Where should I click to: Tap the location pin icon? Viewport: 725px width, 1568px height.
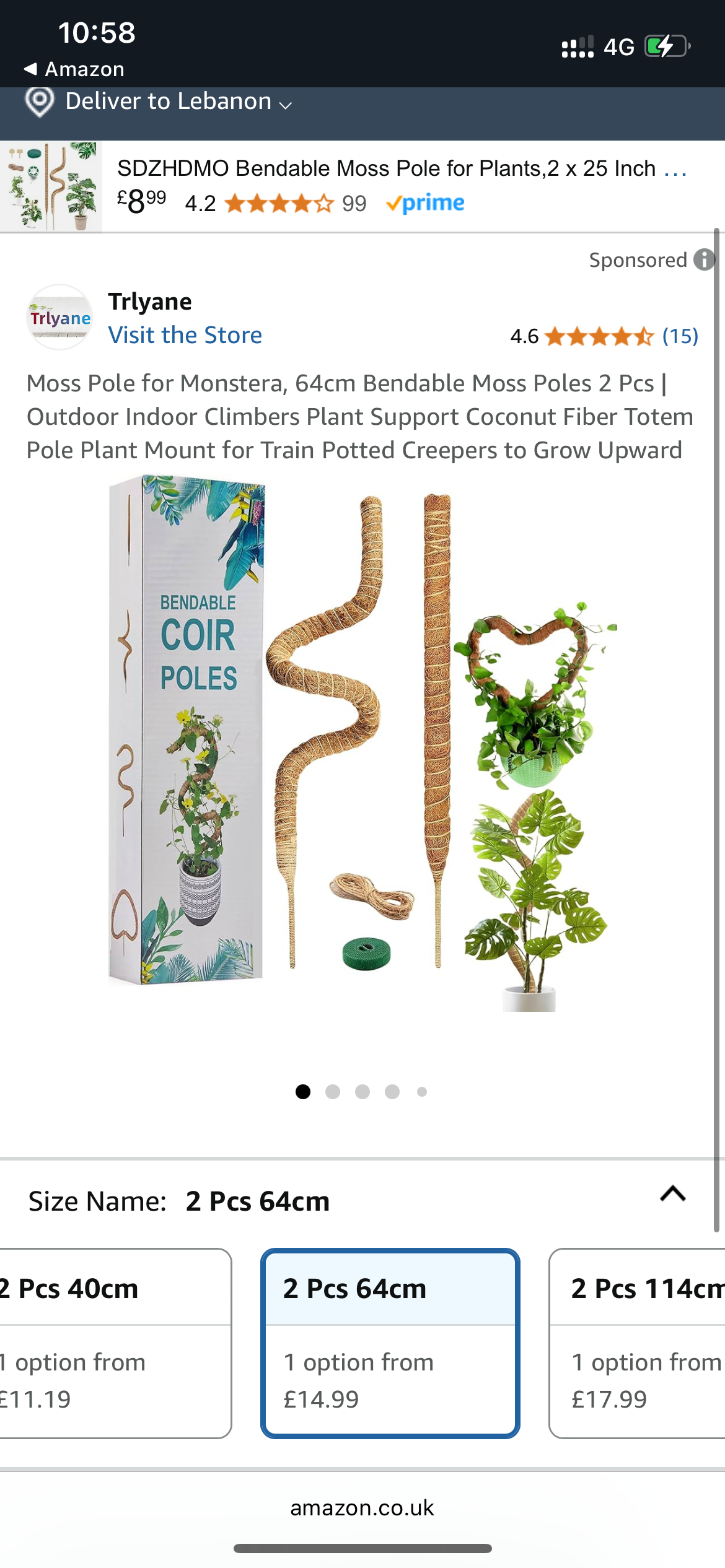tap(40, 102)
